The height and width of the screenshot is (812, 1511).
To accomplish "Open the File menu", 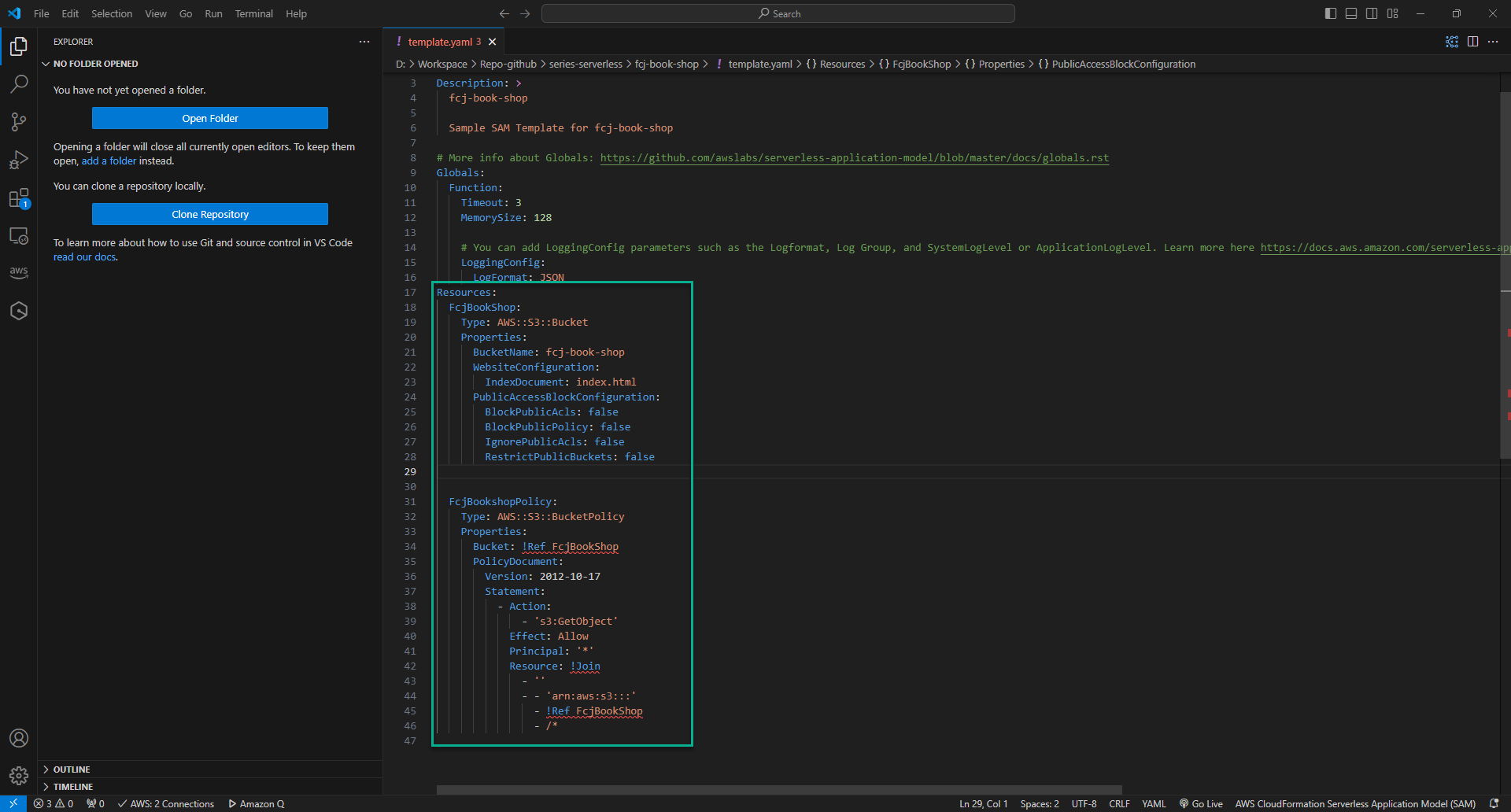I will (42, 13).
